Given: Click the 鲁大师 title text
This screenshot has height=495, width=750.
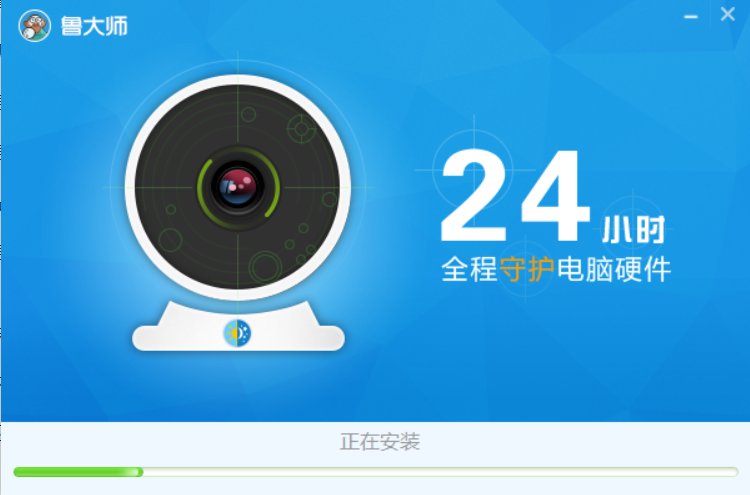Looking at the screenshot, I should [94, 26].
